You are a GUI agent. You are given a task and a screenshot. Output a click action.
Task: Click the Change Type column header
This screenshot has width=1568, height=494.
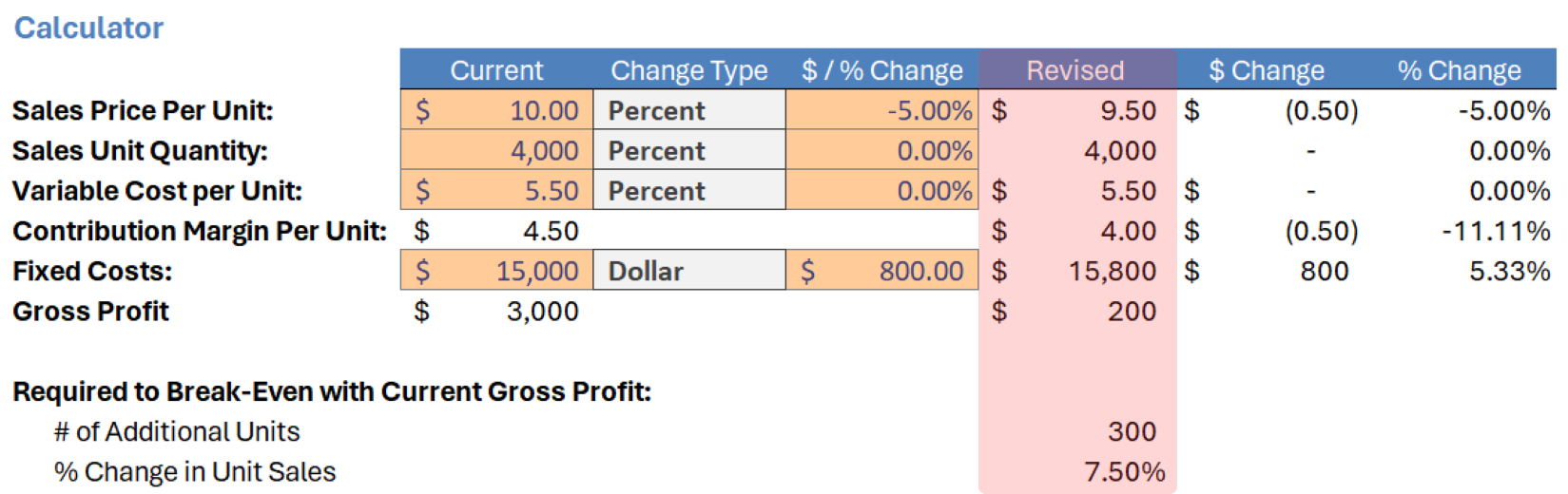(688, 70)
